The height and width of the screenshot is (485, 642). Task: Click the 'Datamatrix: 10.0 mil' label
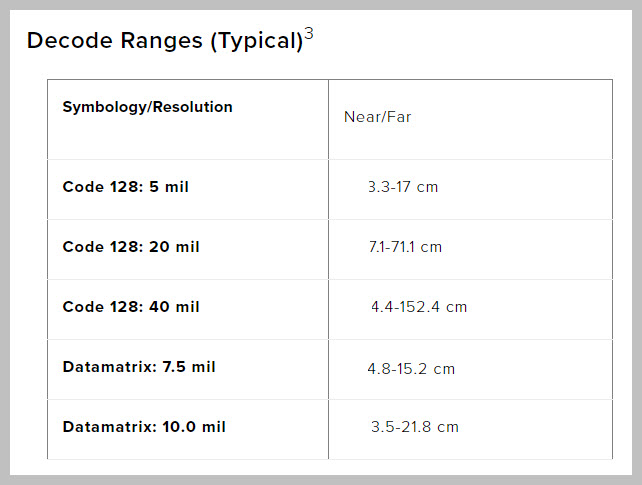tap(144, 427)
